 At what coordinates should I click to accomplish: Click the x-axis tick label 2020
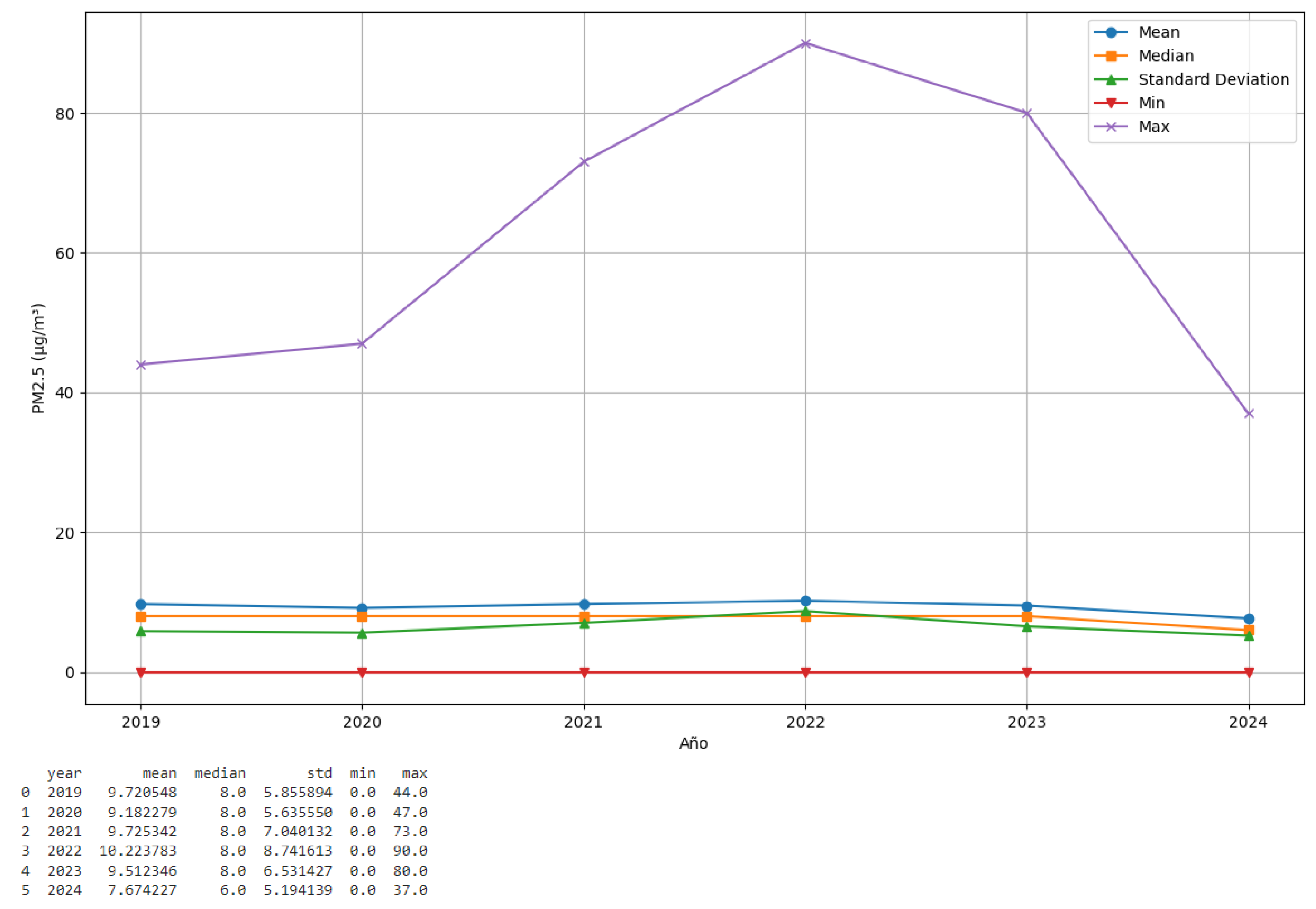pos(361,722)
